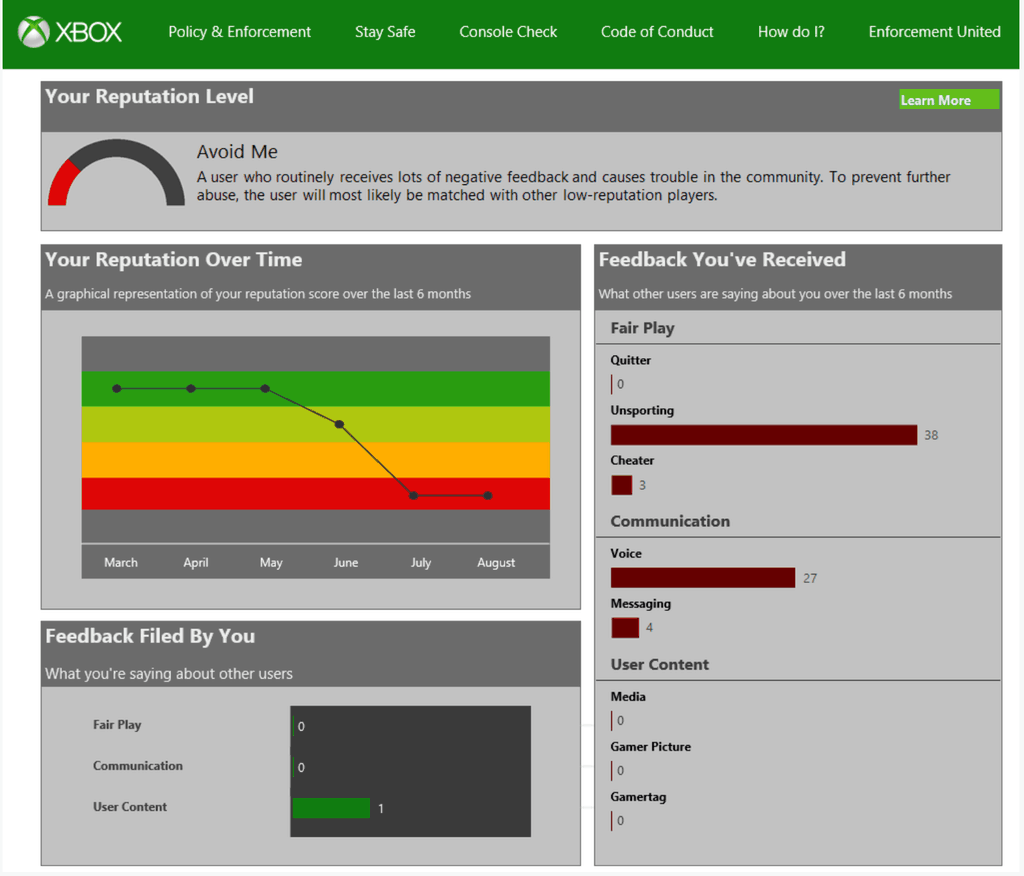Select Code of Conduct from the navigation
Viewport: 1024px width, 876px height.
[x=657, y=31]
